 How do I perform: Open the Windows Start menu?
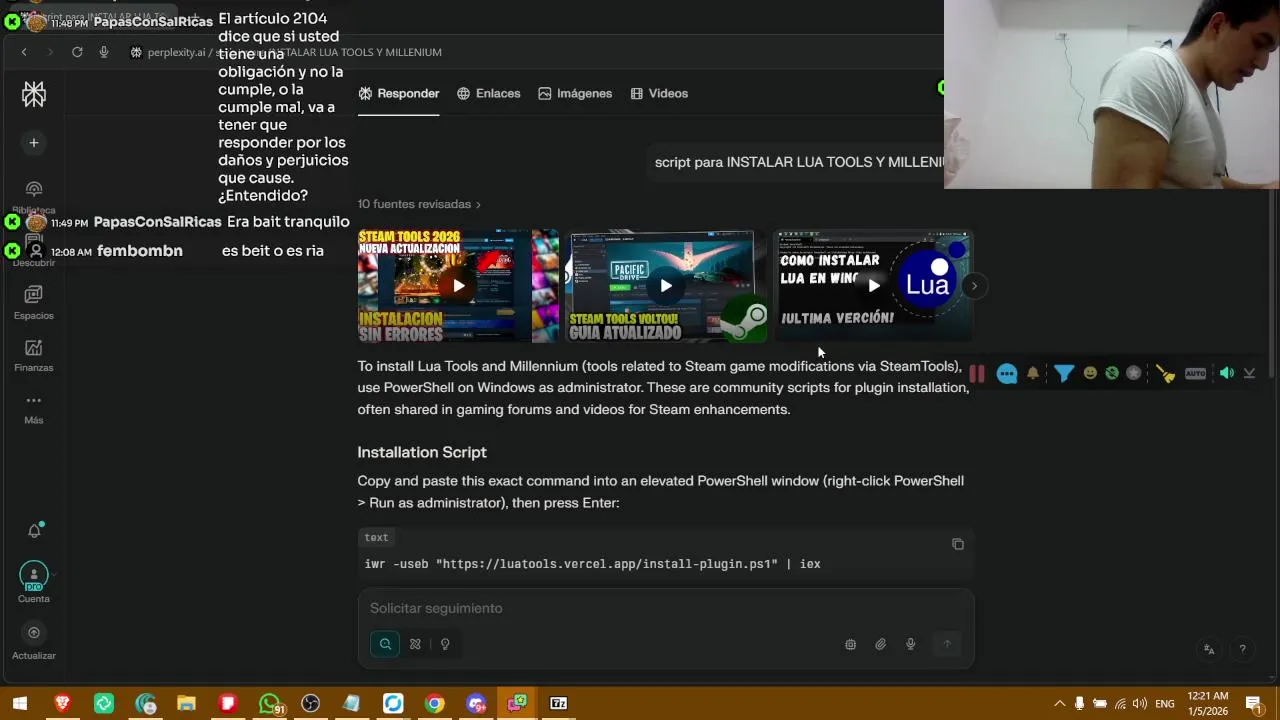(20, 704)
